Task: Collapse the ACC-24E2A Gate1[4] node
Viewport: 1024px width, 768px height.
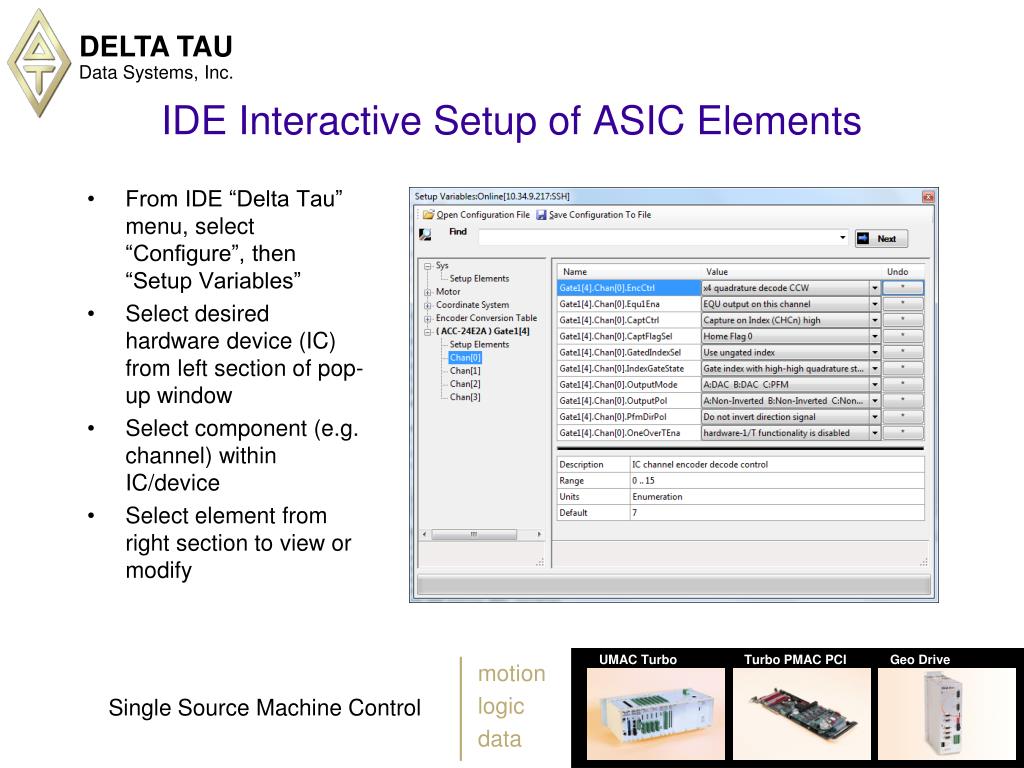Action: click(x=428, y=331)
